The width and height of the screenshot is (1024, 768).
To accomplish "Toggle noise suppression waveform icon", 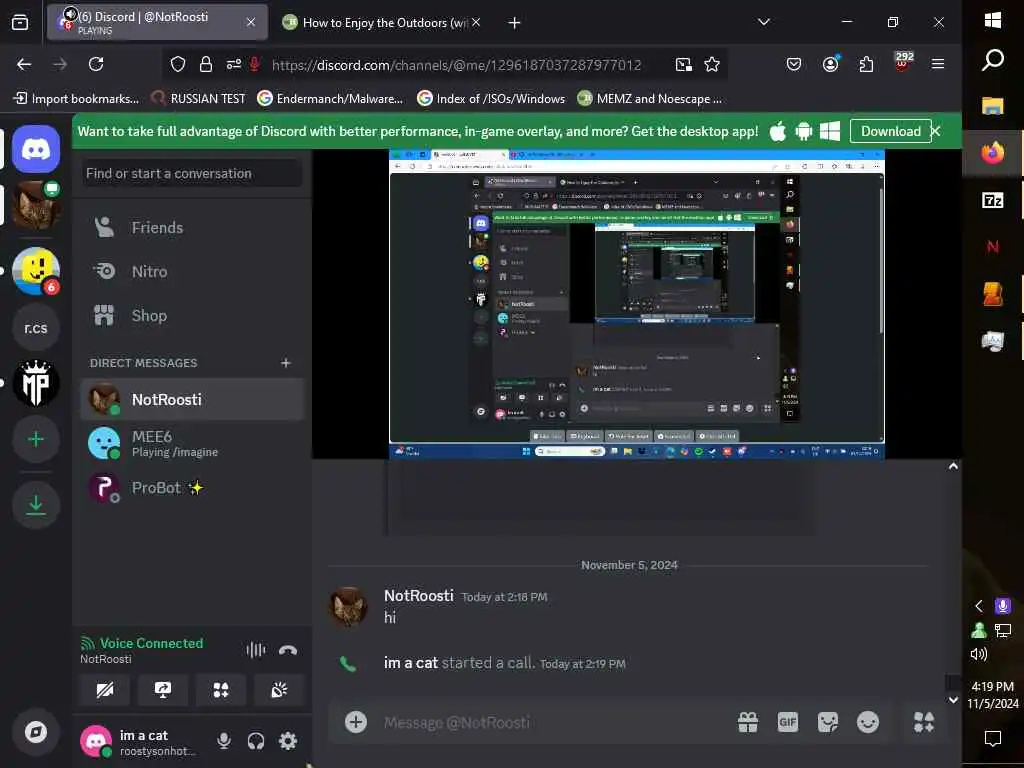I will (256, 649).
